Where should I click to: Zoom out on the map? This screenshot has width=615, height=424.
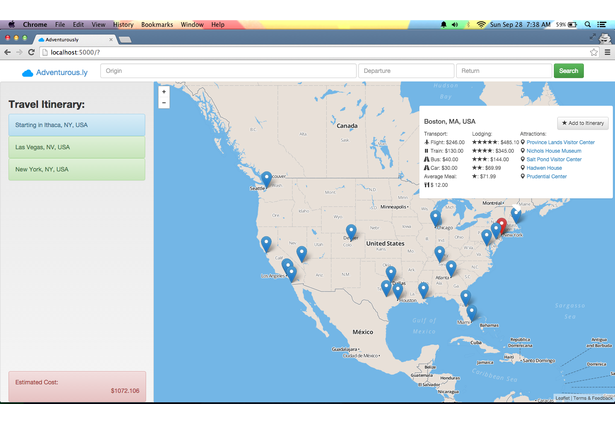[164, 103]
